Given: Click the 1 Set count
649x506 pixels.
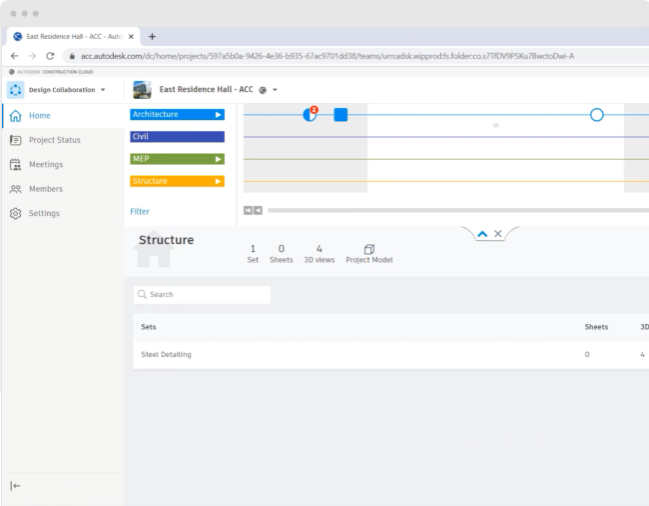Looking at the screenshot, I should tap(253, 254).
